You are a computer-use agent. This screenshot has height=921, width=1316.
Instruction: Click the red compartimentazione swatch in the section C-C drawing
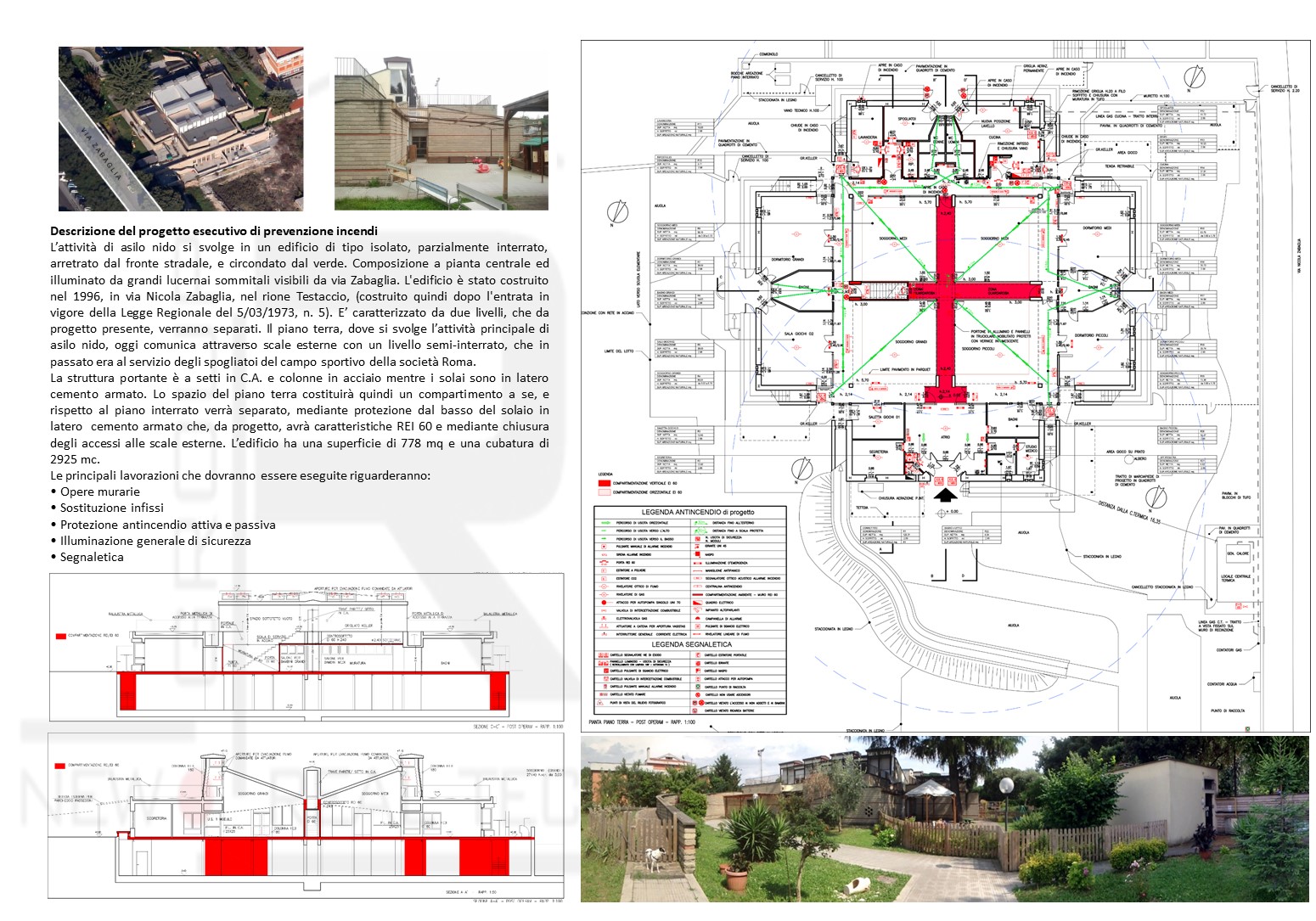point(60,635)
